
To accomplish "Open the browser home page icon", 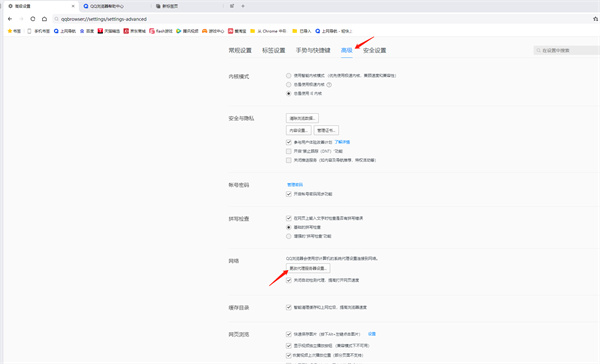I will pos(44,19).
